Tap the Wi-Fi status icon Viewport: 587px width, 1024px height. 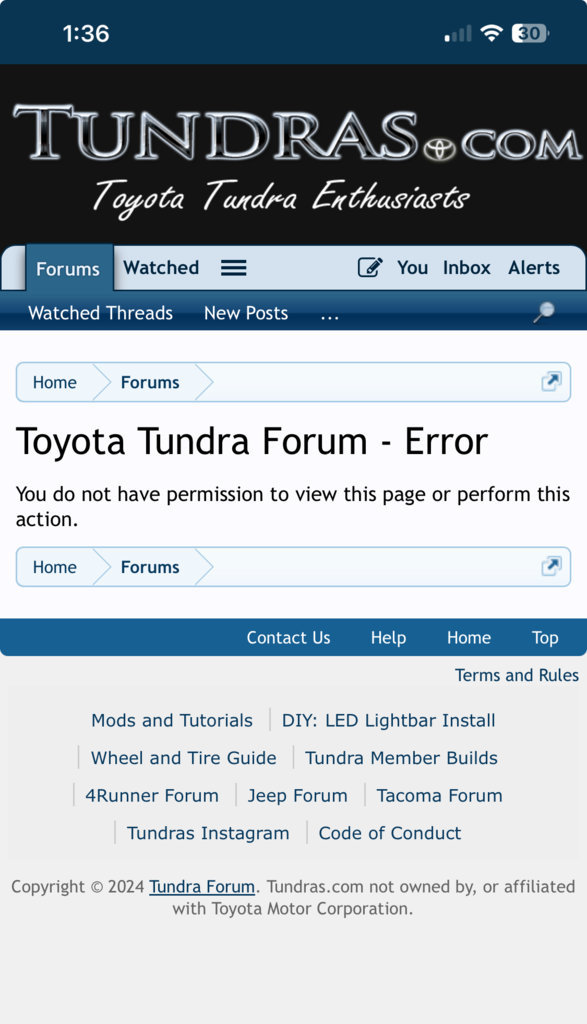click(x=491, y=33)
